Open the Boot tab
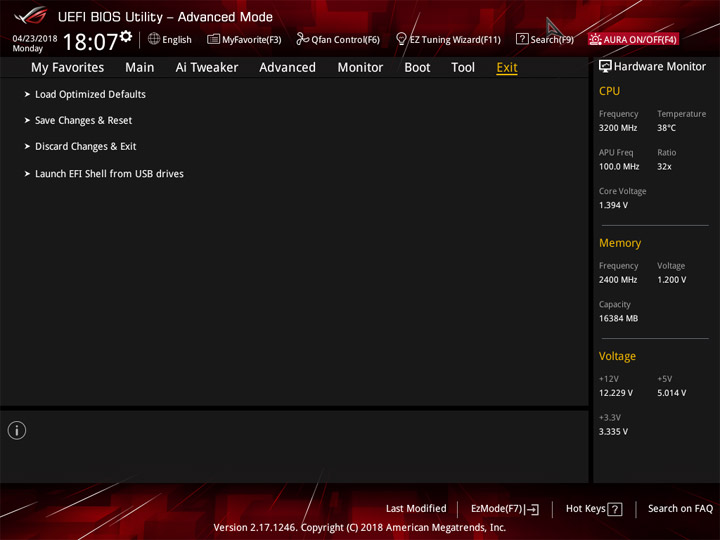 (x=417, y=68)
